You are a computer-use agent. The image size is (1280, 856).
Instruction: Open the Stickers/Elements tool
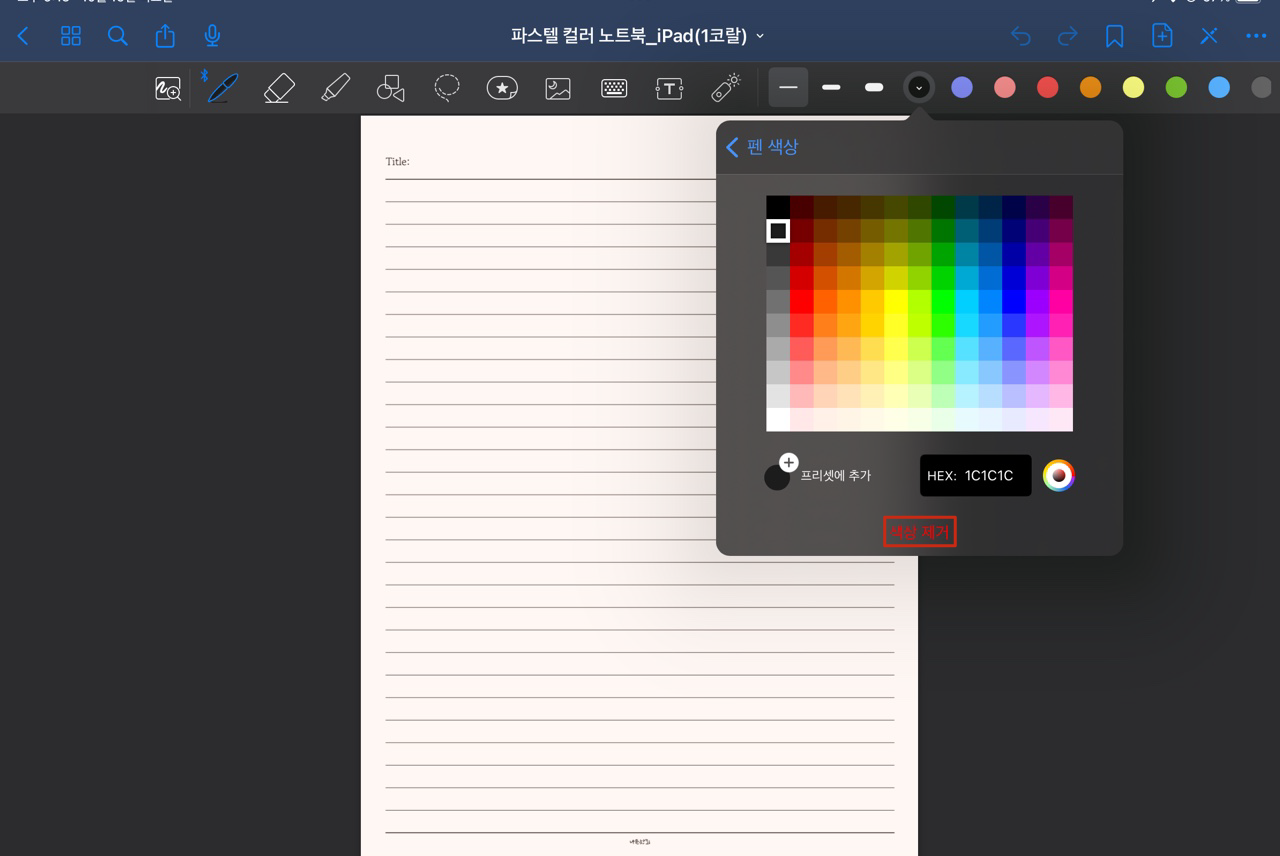click(x=501, y=88)
